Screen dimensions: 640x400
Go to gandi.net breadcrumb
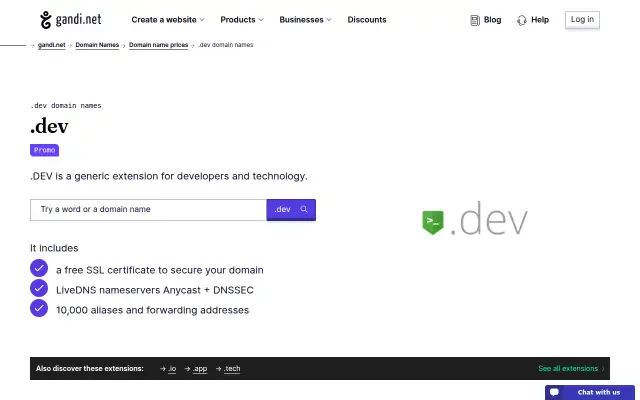click(x=51, y=45)
